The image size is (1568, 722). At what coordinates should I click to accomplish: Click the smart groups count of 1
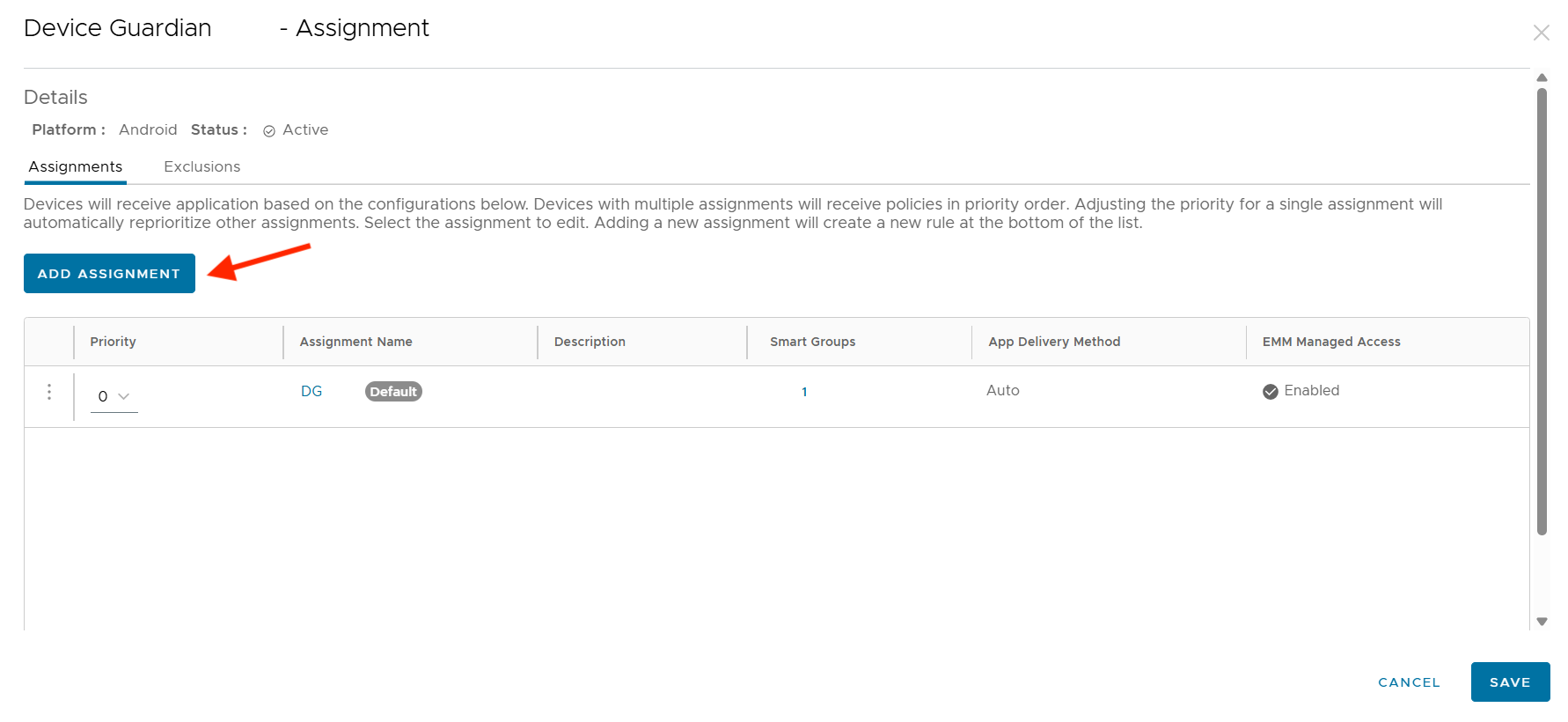tap(804, 392)
